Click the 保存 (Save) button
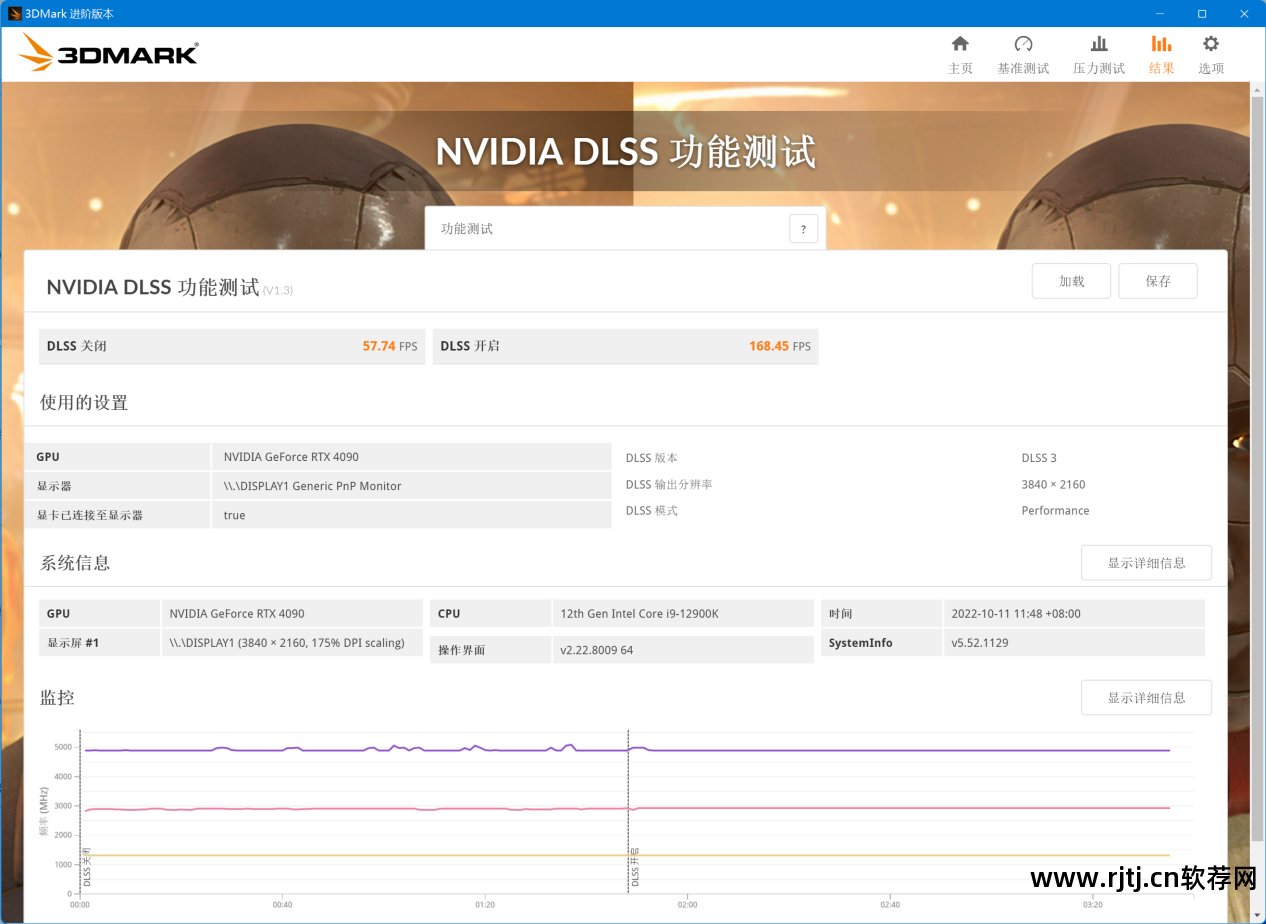This screenshot has height=924, width=1266. pyautogui.click(x=1157, y=281)
